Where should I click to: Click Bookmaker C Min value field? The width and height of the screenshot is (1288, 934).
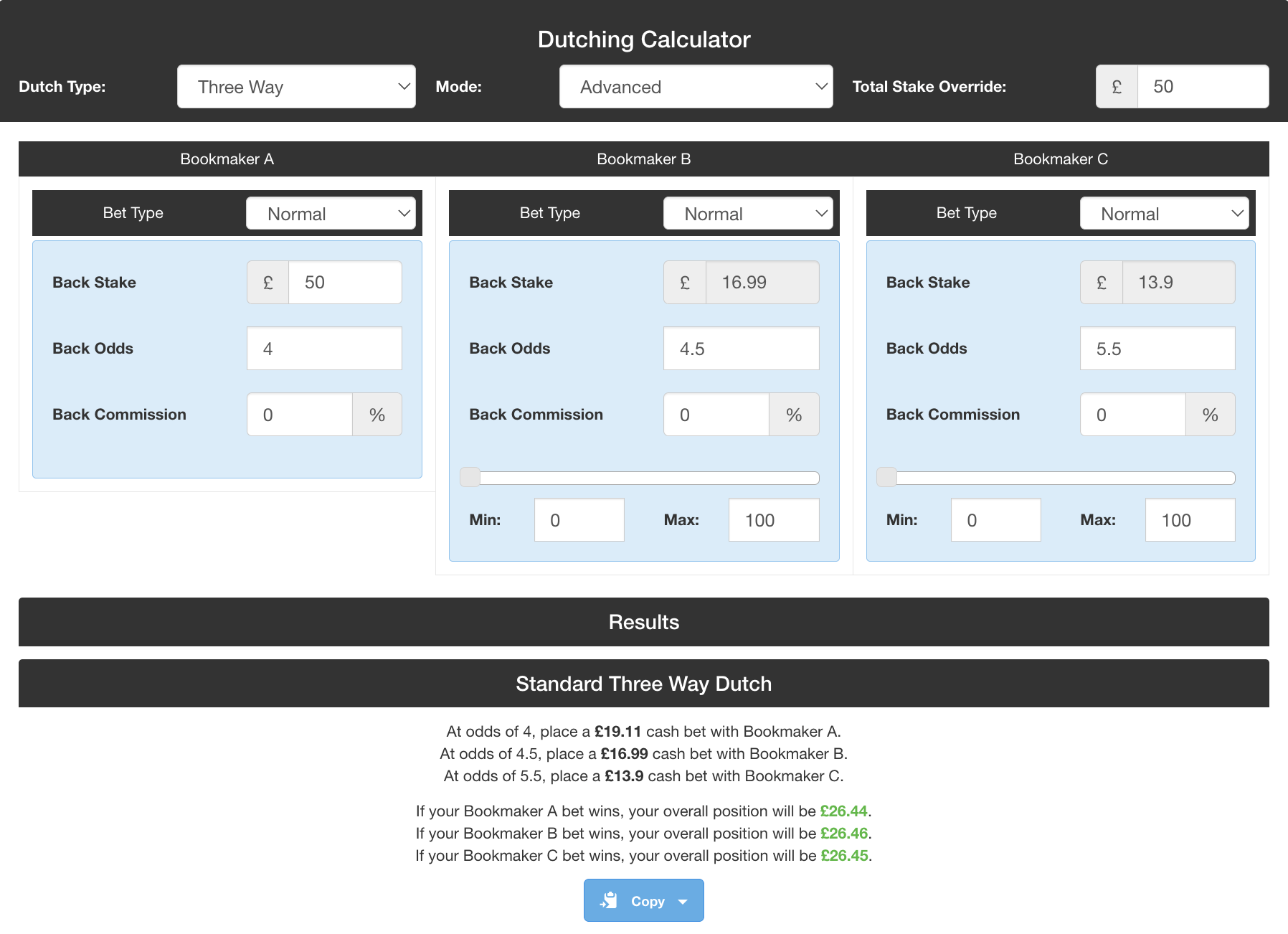coord(996,520)
